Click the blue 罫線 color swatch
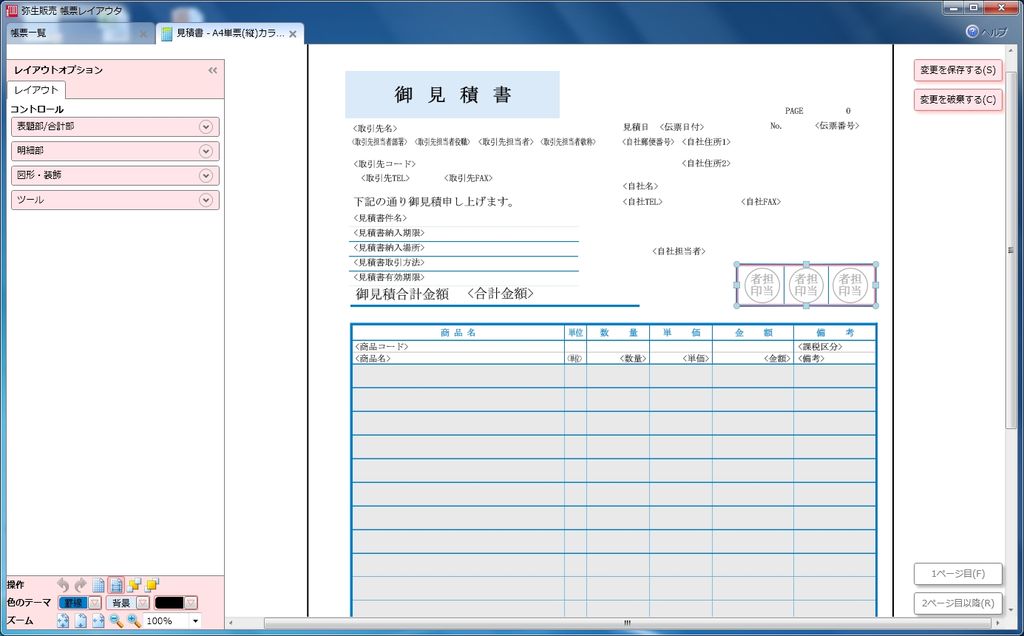The height and width of the screenshot is (636, 1024). [73, 603]
